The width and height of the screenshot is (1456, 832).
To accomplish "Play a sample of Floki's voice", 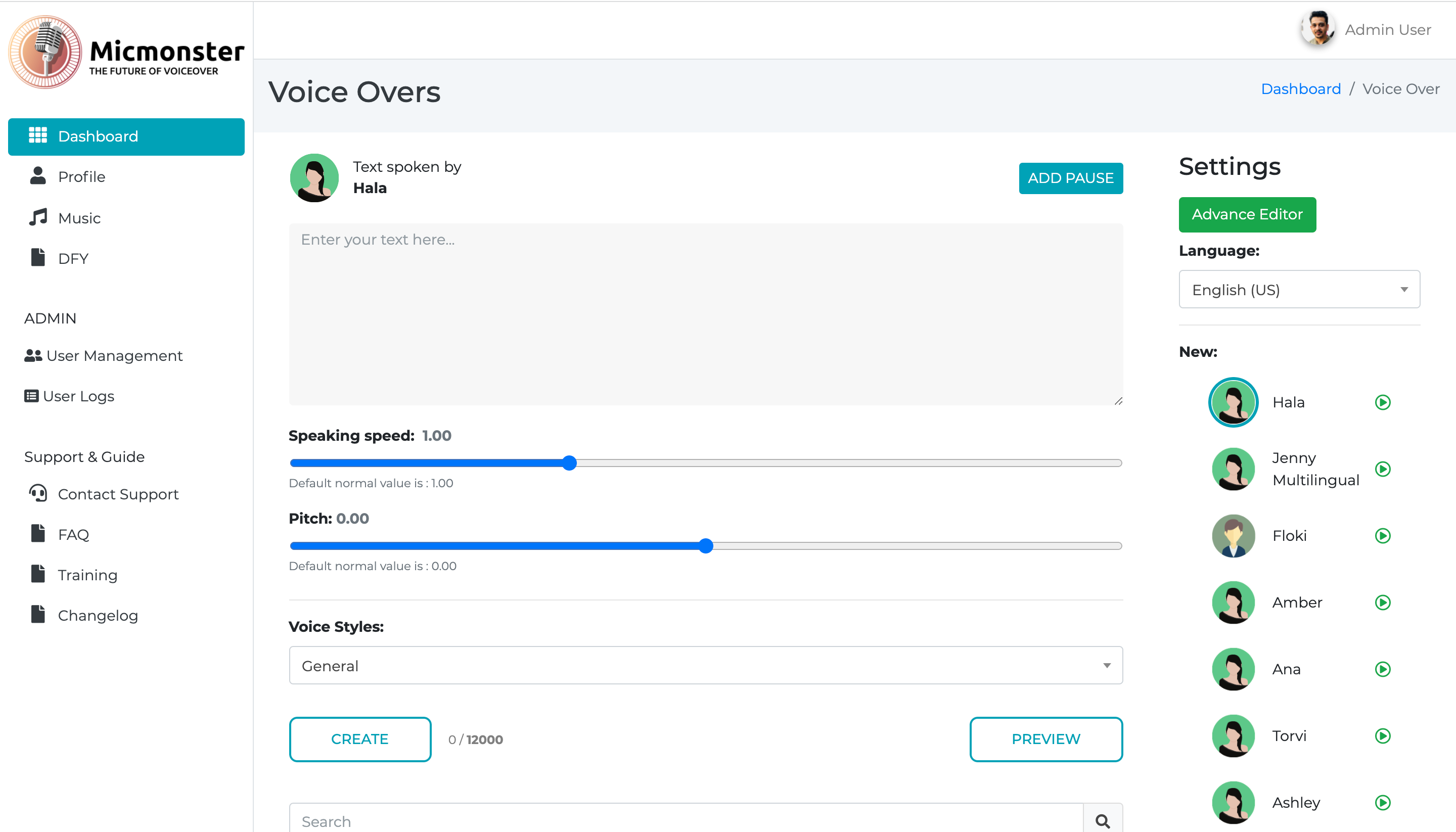I will (x=1383, y=536).
